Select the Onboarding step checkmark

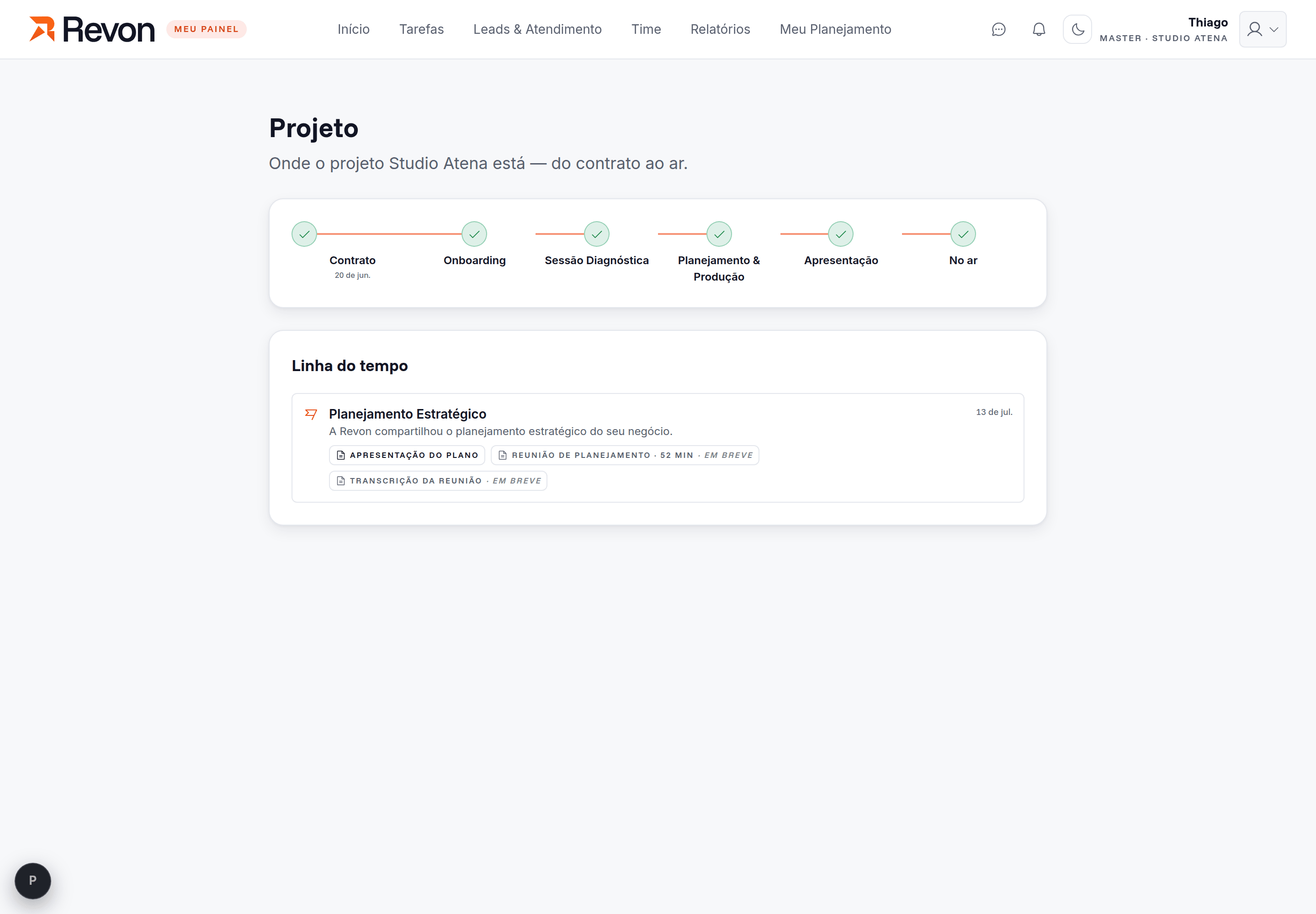click(x=474, y=234)
